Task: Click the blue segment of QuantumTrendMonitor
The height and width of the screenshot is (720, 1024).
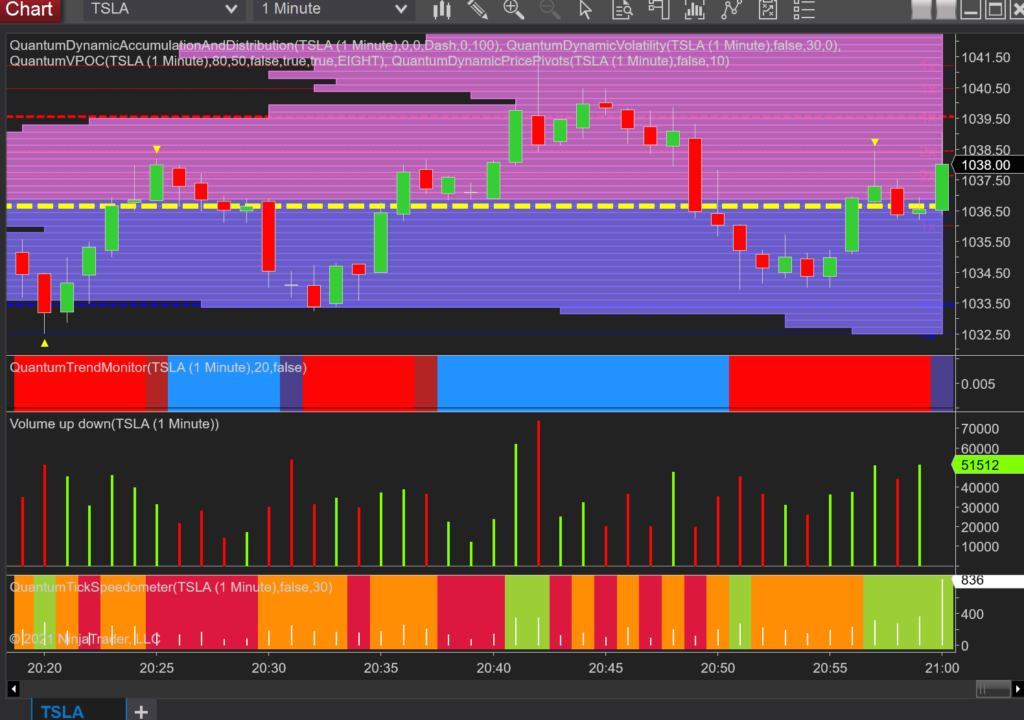Action: (583, 383)
